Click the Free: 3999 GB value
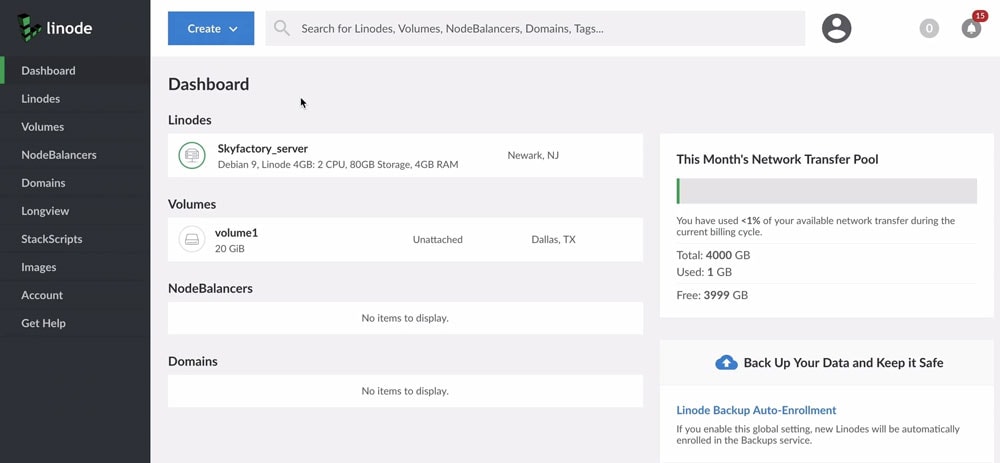 coord(712,295)
